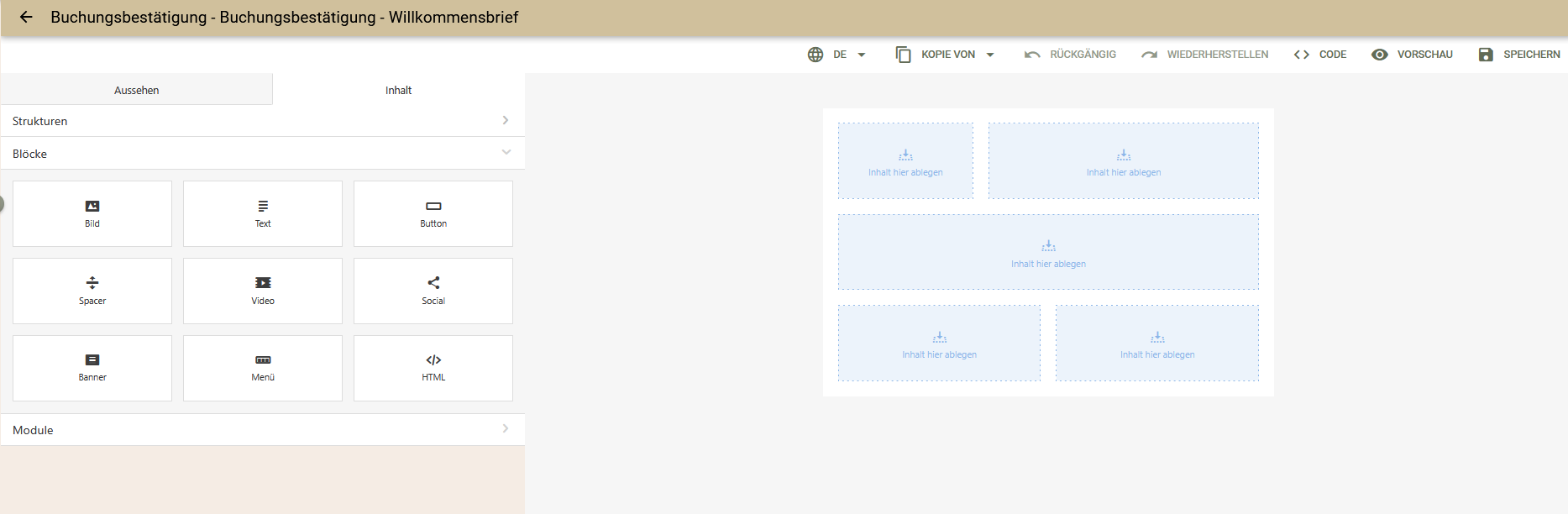Select the Bild block icon
The width and height of the screenshot is (1568, 514).
[92, 206]
